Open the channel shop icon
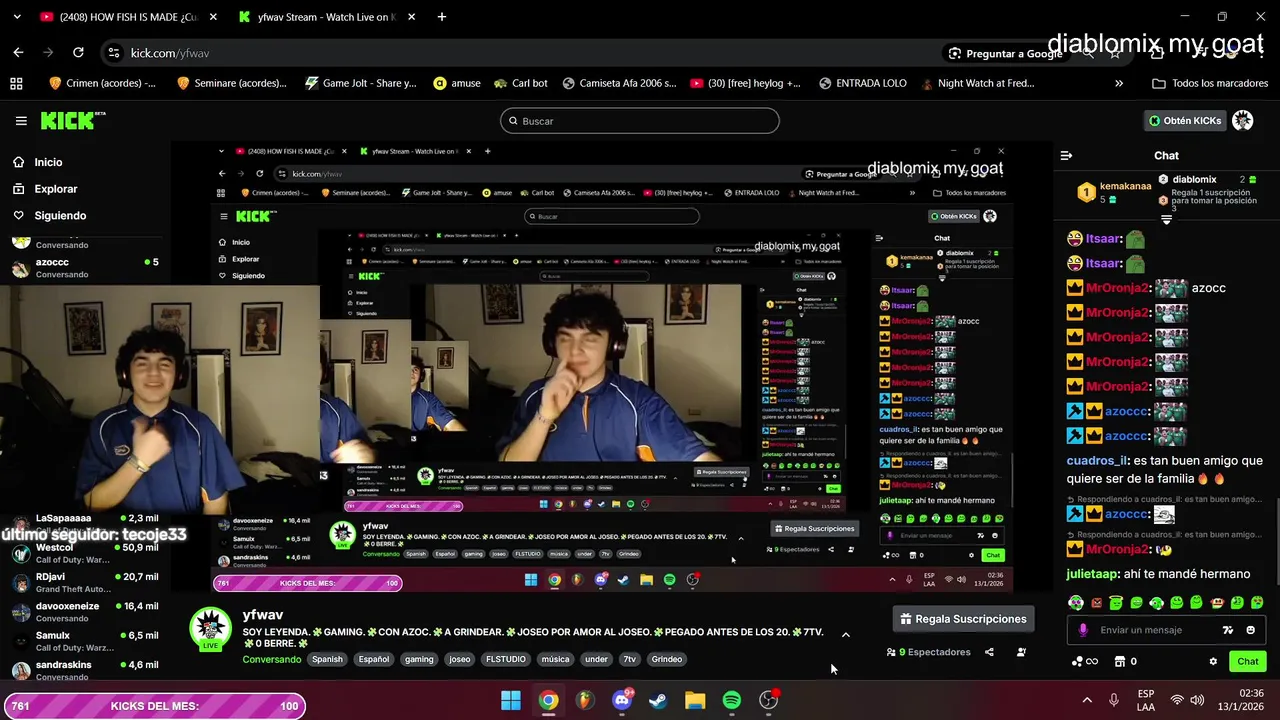 coord(1120,661)
